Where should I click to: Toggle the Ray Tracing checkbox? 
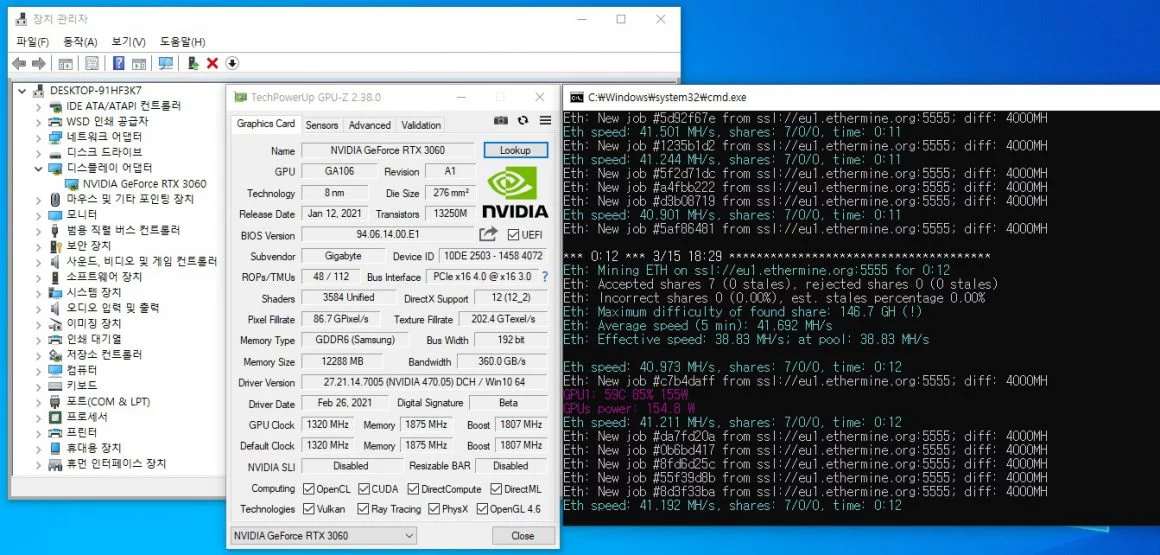[363, 509]
